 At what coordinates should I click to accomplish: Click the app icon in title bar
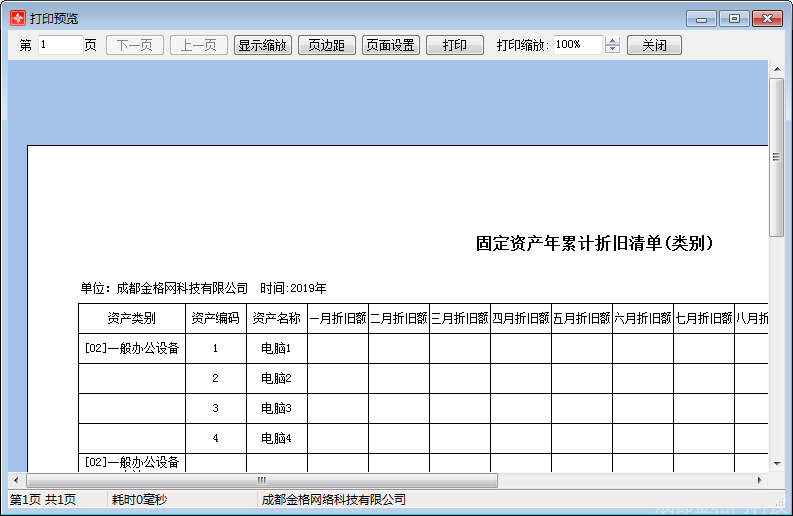(x=17, y=18)
